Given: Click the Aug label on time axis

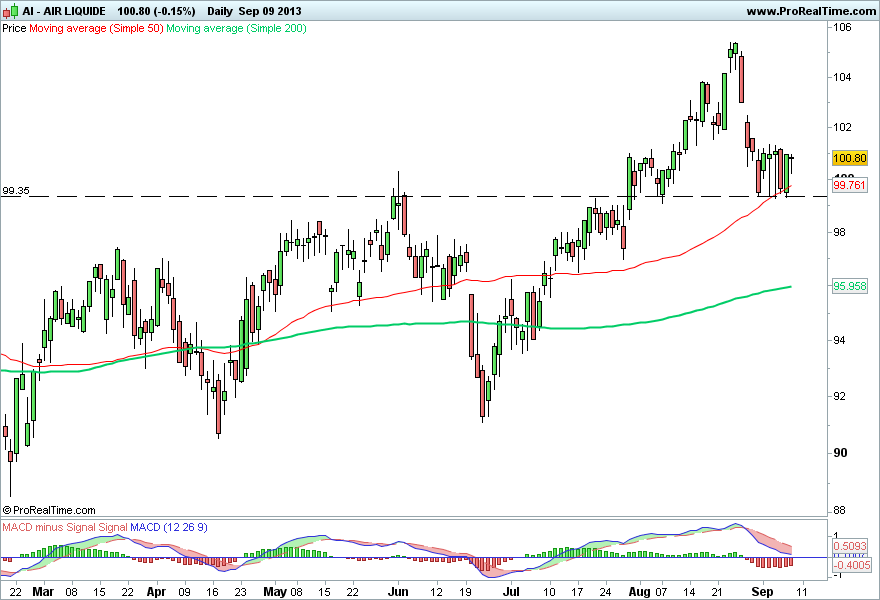Looking at the screenshot, I should [639, 592].
